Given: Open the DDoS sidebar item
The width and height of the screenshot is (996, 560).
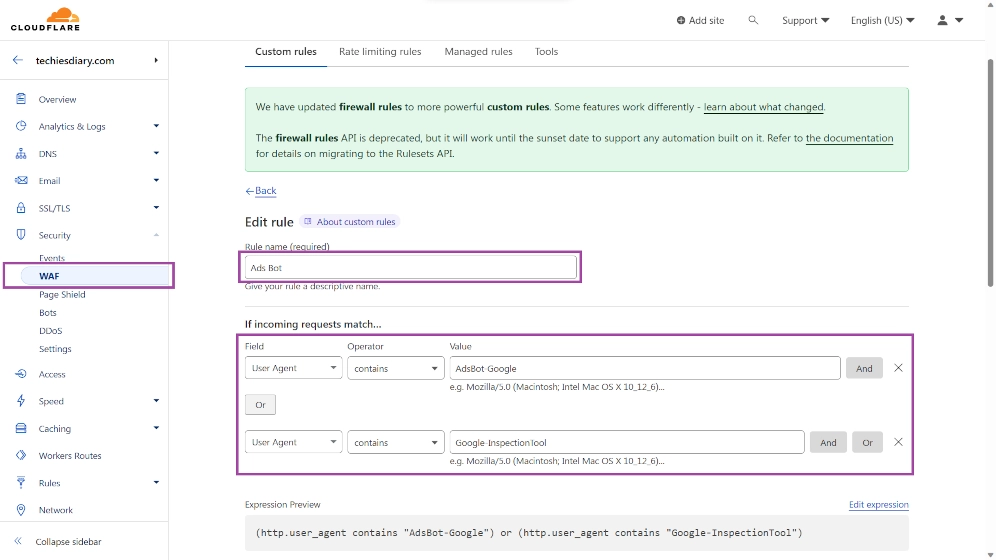Looking at the screenshot, I should coord(51,331).
